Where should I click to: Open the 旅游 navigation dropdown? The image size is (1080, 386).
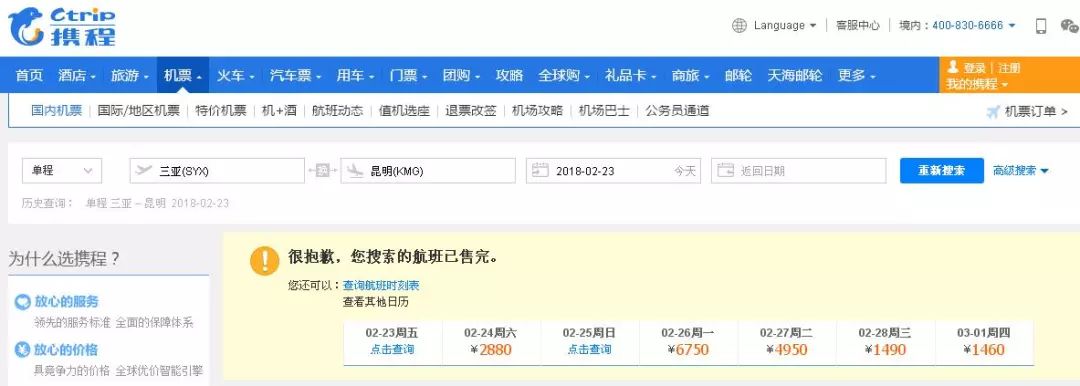pos(129,75)
